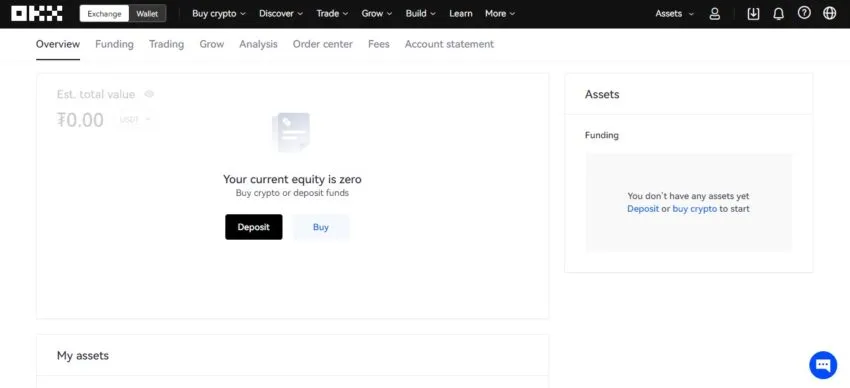Screen dimensions: 850x388
Task: Click the empty equity document illustration
Action: pos(291,132)
